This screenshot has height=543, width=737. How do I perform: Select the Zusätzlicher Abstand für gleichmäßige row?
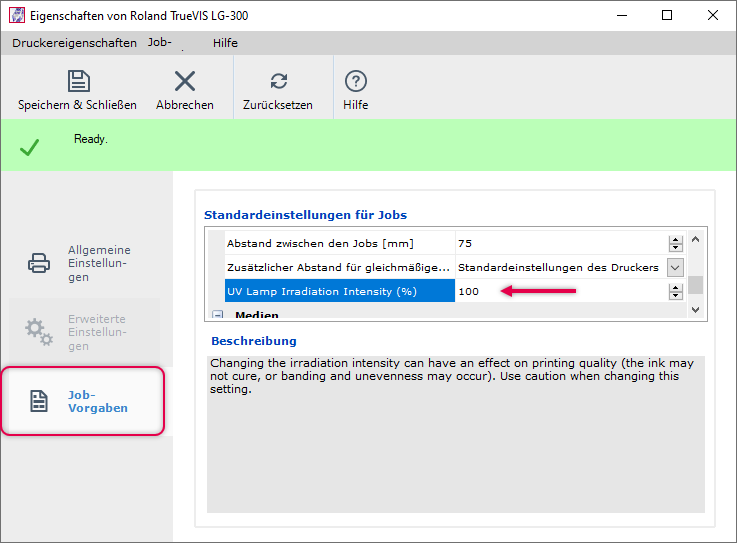340,268
